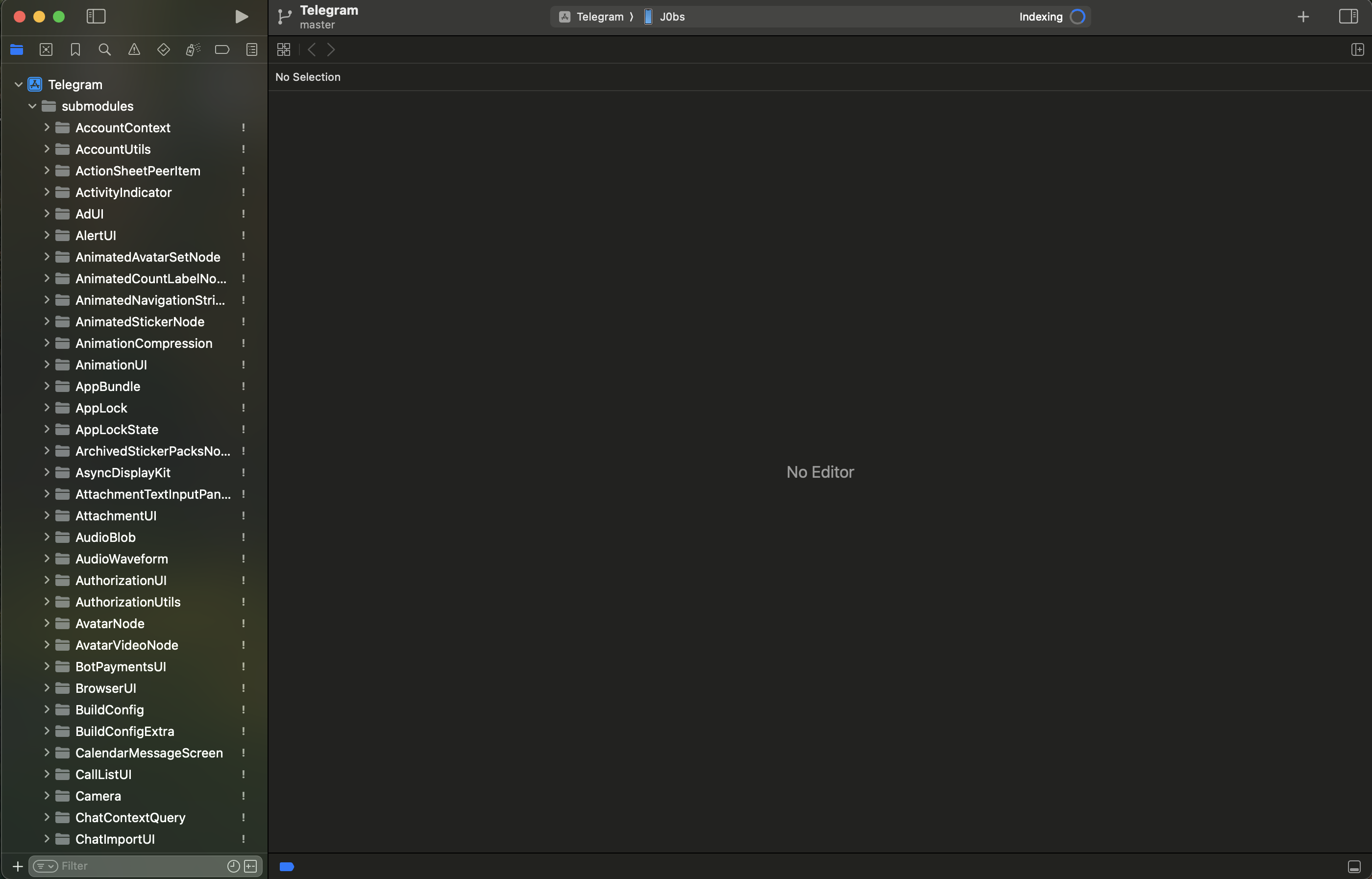This screenshot has height=879, width=1372.
Task: Select the Camera folder
Action: (x=134, y=796)
